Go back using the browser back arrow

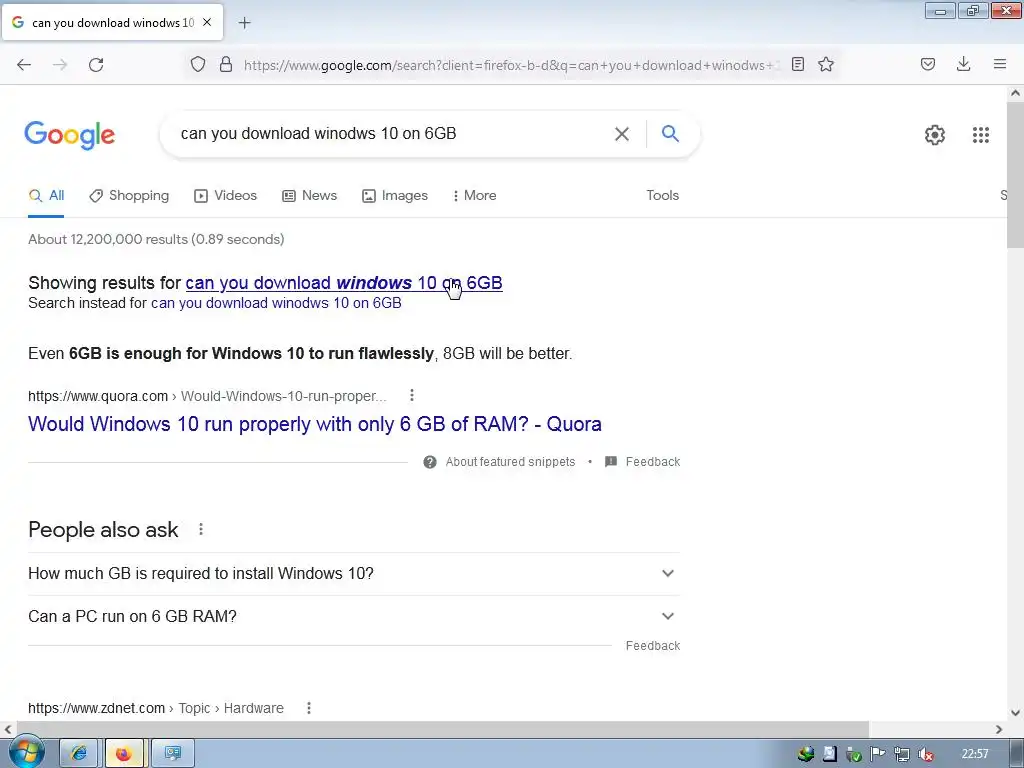pyautogui.click(x=24, y=65)
